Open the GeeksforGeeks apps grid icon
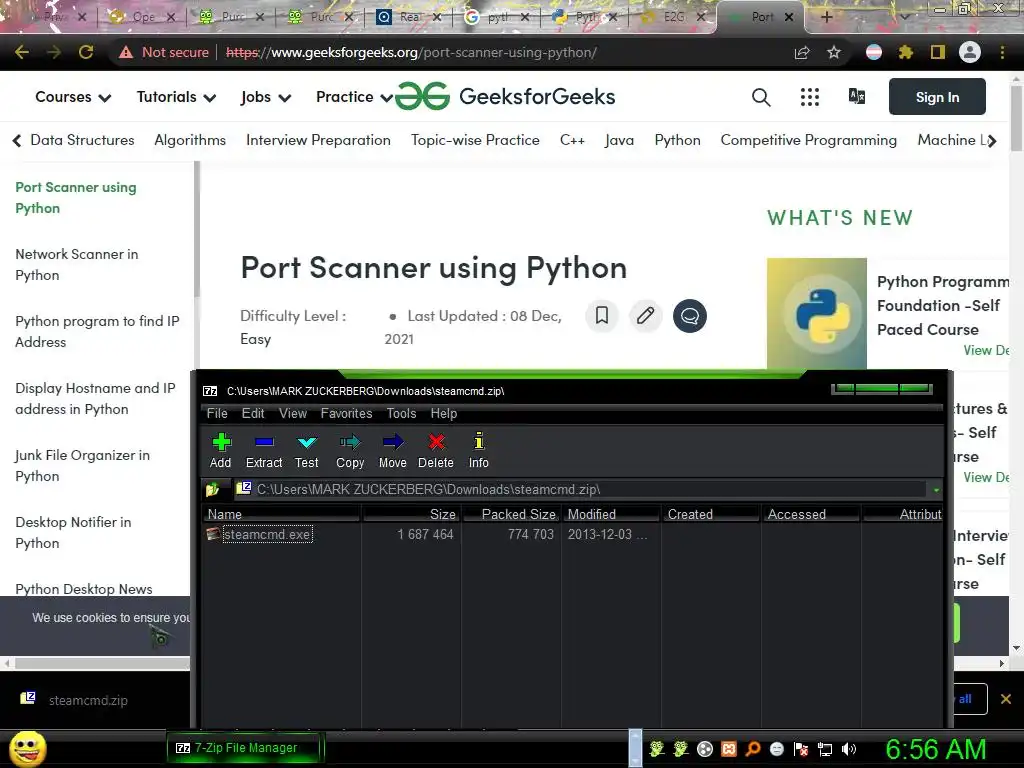1024x768 pixels. coord(810,97)
